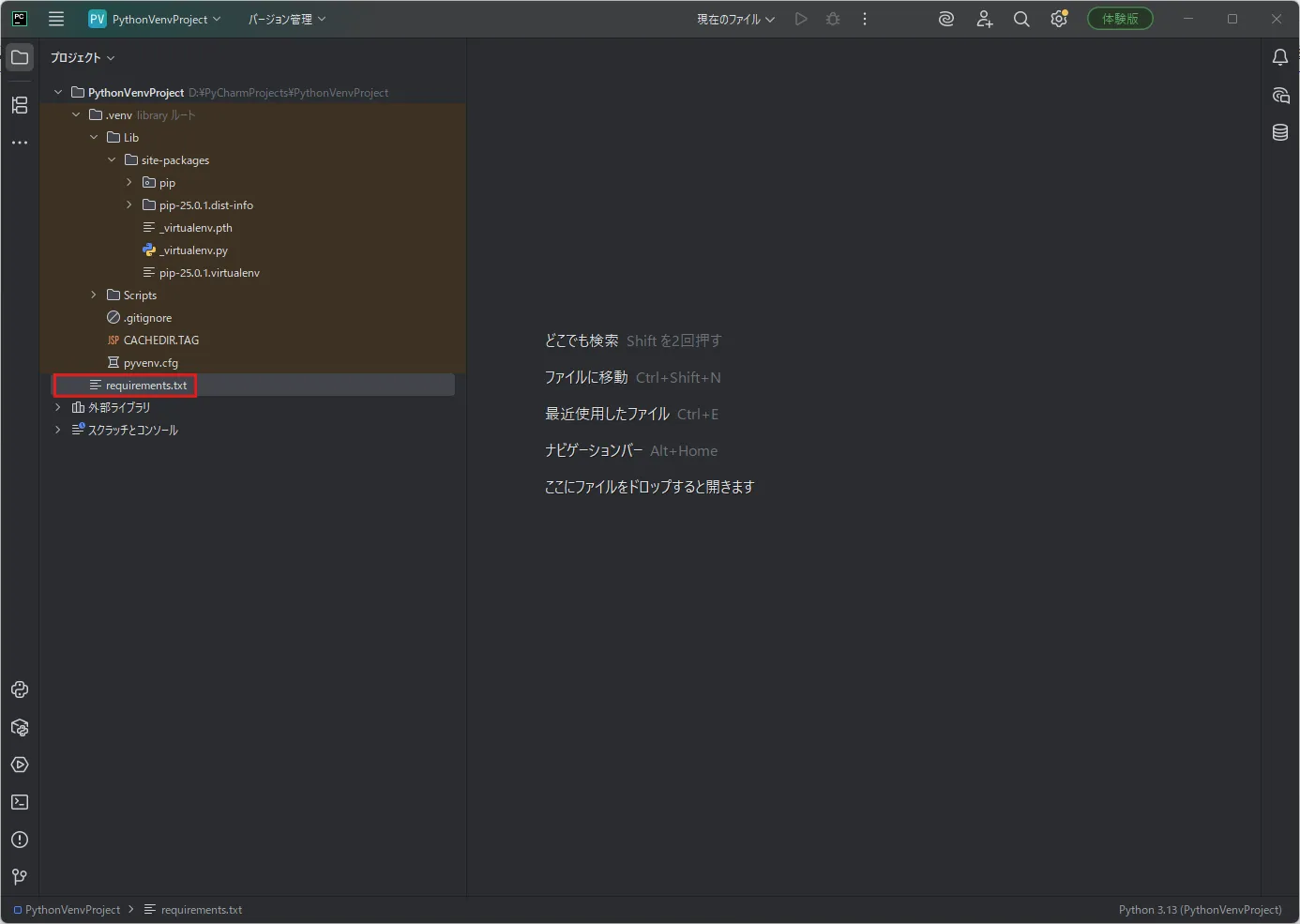
Task: Expand the Scripts folder
Action: coord(94,295)
